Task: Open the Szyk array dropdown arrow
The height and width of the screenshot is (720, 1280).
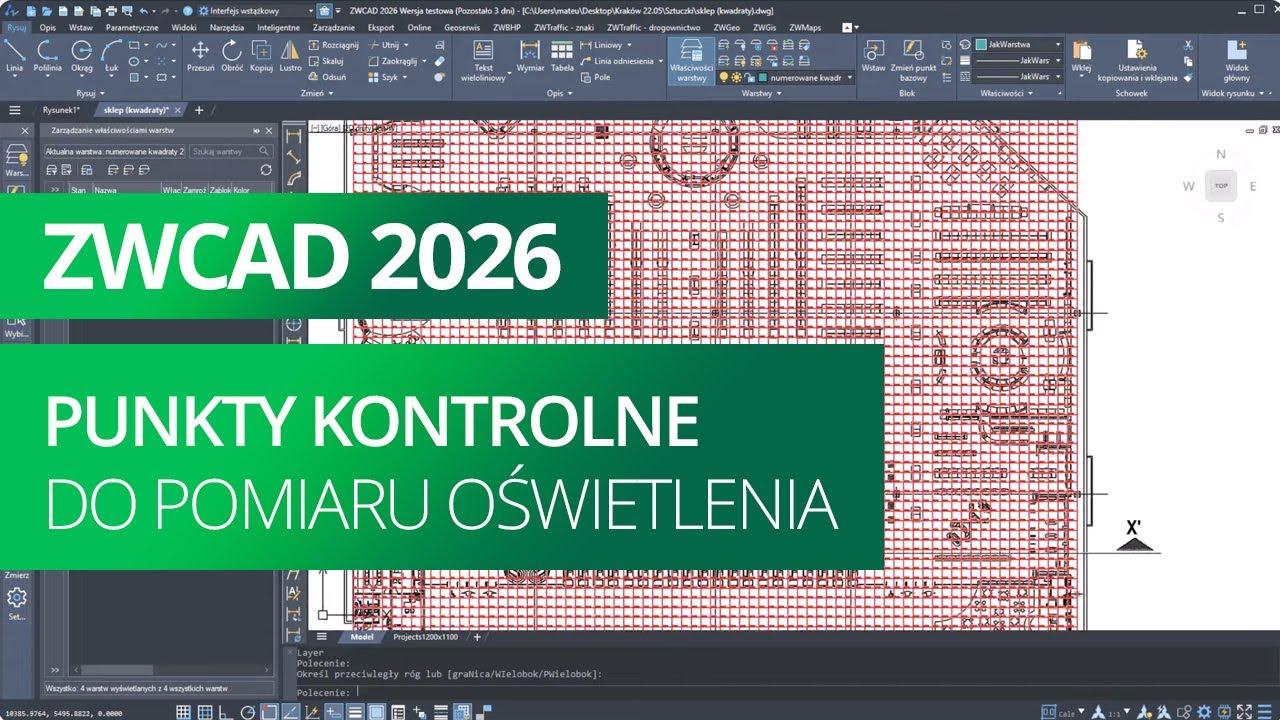Action: (x=403, y=77)
